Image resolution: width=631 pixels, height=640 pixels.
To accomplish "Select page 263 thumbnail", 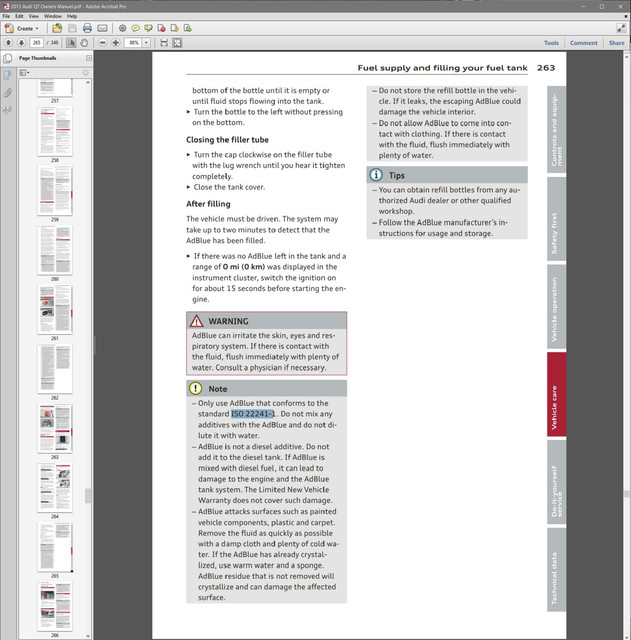I will click(55, 428).
